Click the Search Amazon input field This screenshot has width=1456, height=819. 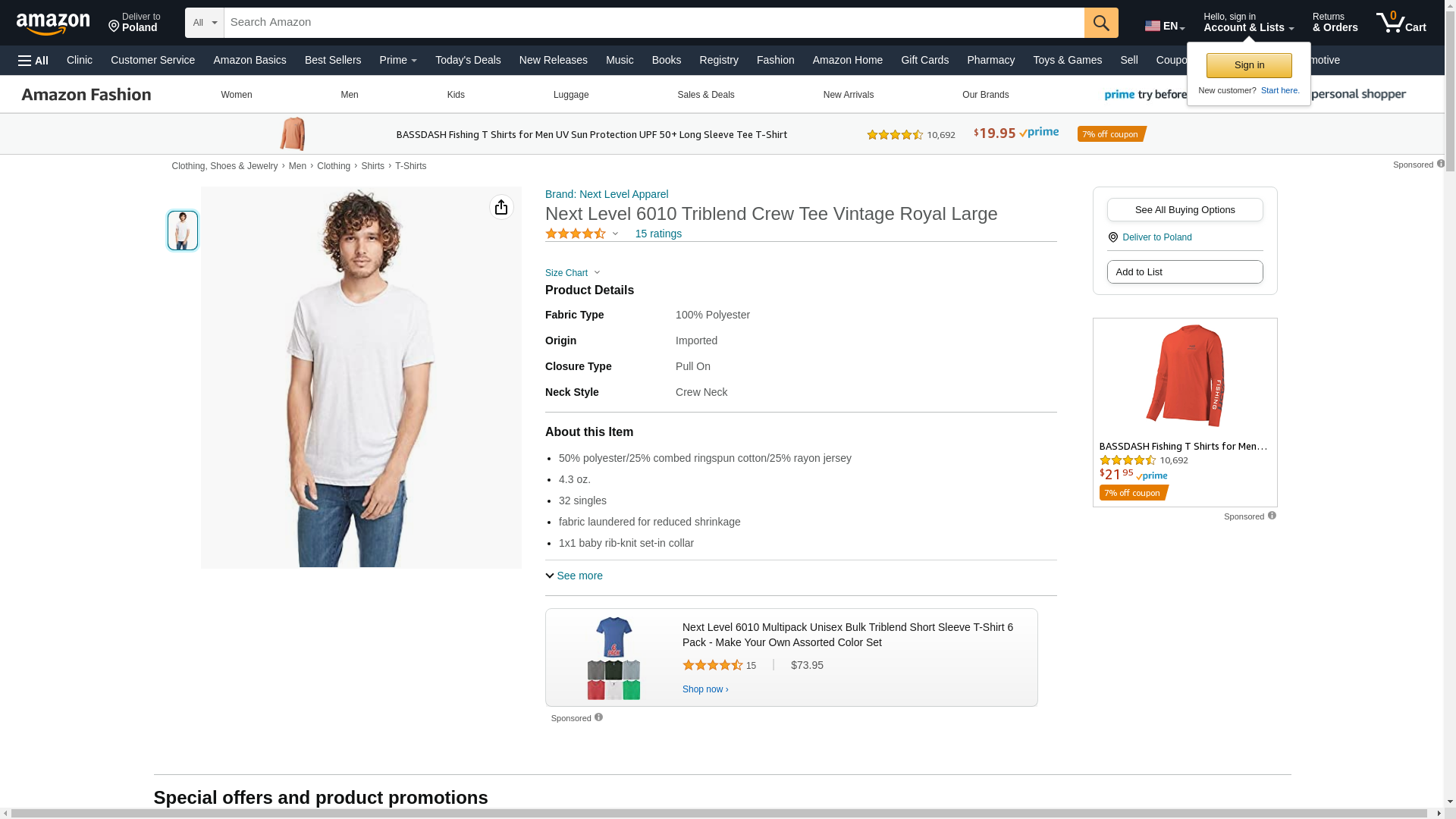pyautogui.click(x=652, y=23)
